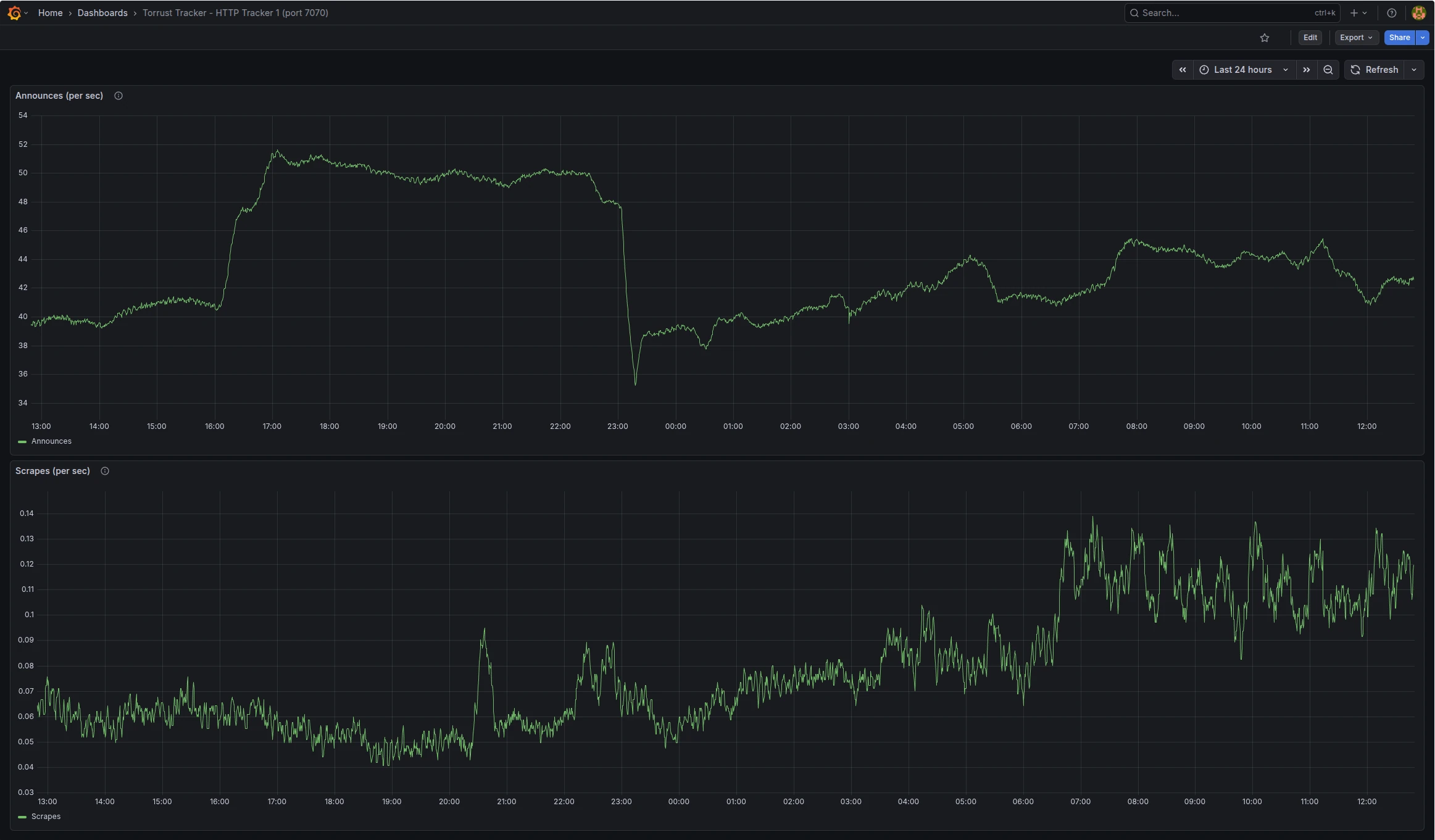Star this dashboard as a favorite
The width and height of the screenshot is (1435, 840).
pyautogui.click(x=1264, y=38)
